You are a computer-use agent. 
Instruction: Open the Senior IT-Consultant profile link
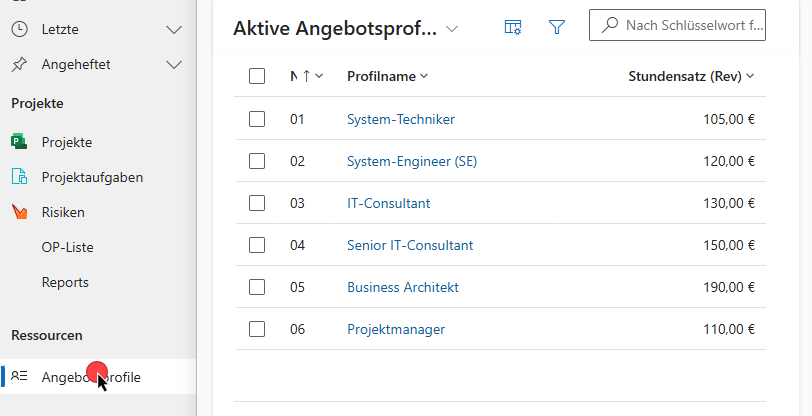(x=410, y=245)
